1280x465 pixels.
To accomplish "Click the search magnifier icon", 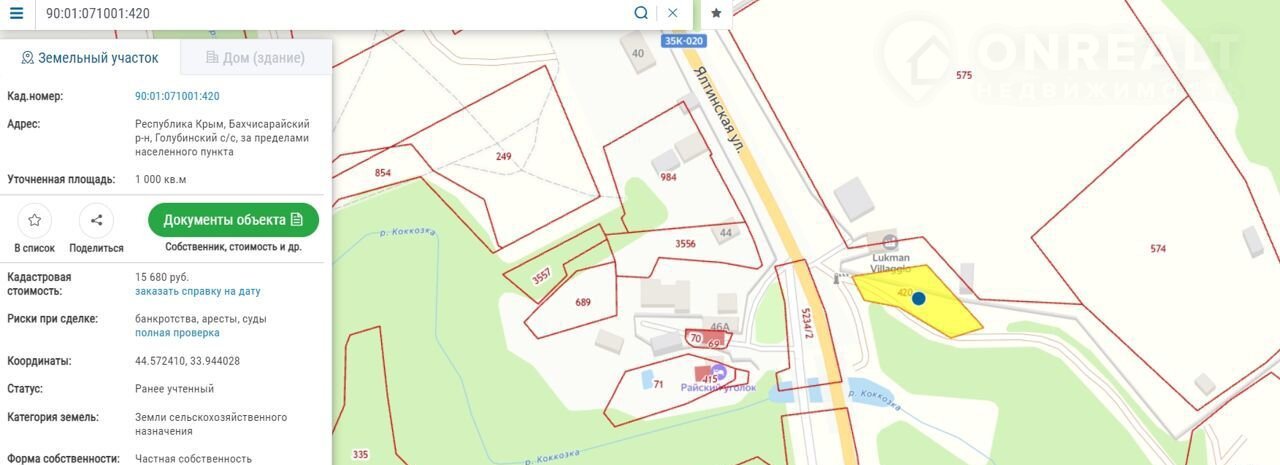I will click(641, 13).
